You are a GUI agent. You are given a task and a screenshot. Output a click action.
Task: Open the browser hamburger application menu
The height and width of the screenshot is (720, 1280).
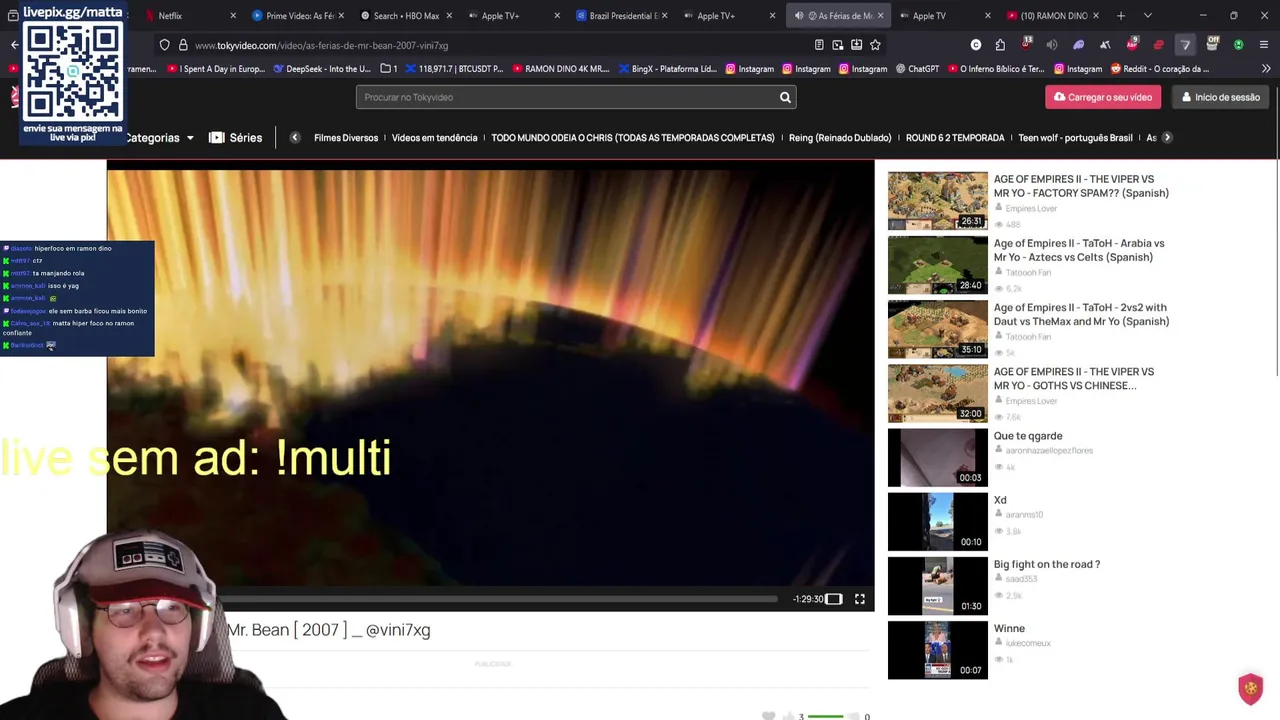point(1264,45)
